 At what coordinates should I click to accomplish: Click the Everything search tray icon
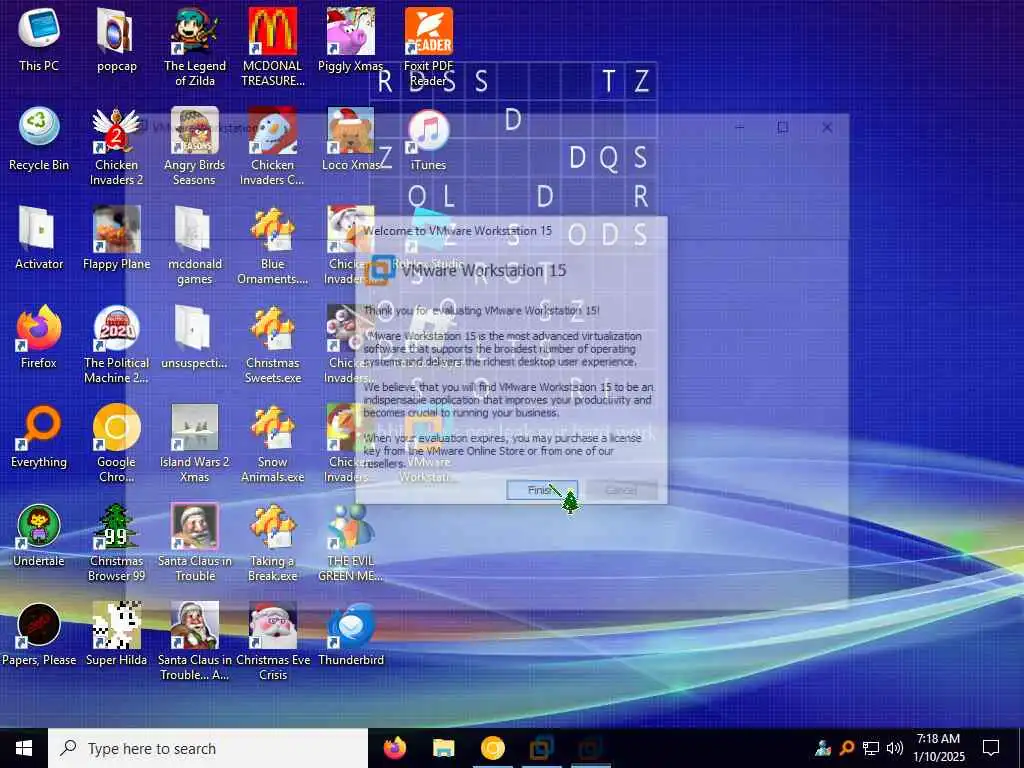pos(847,748)
